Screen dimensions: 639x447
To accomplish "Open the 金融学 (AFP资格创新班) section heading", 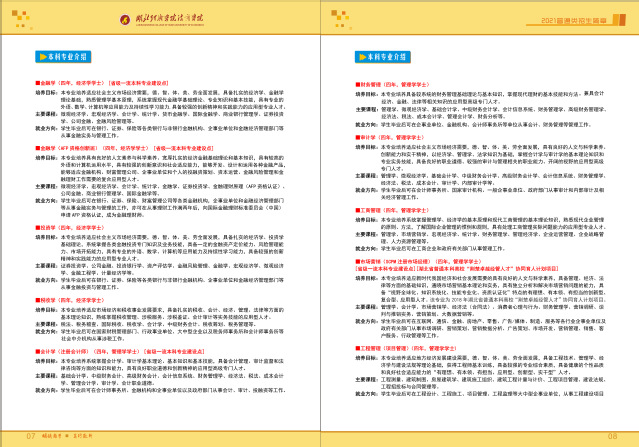I will coord(72,148).
